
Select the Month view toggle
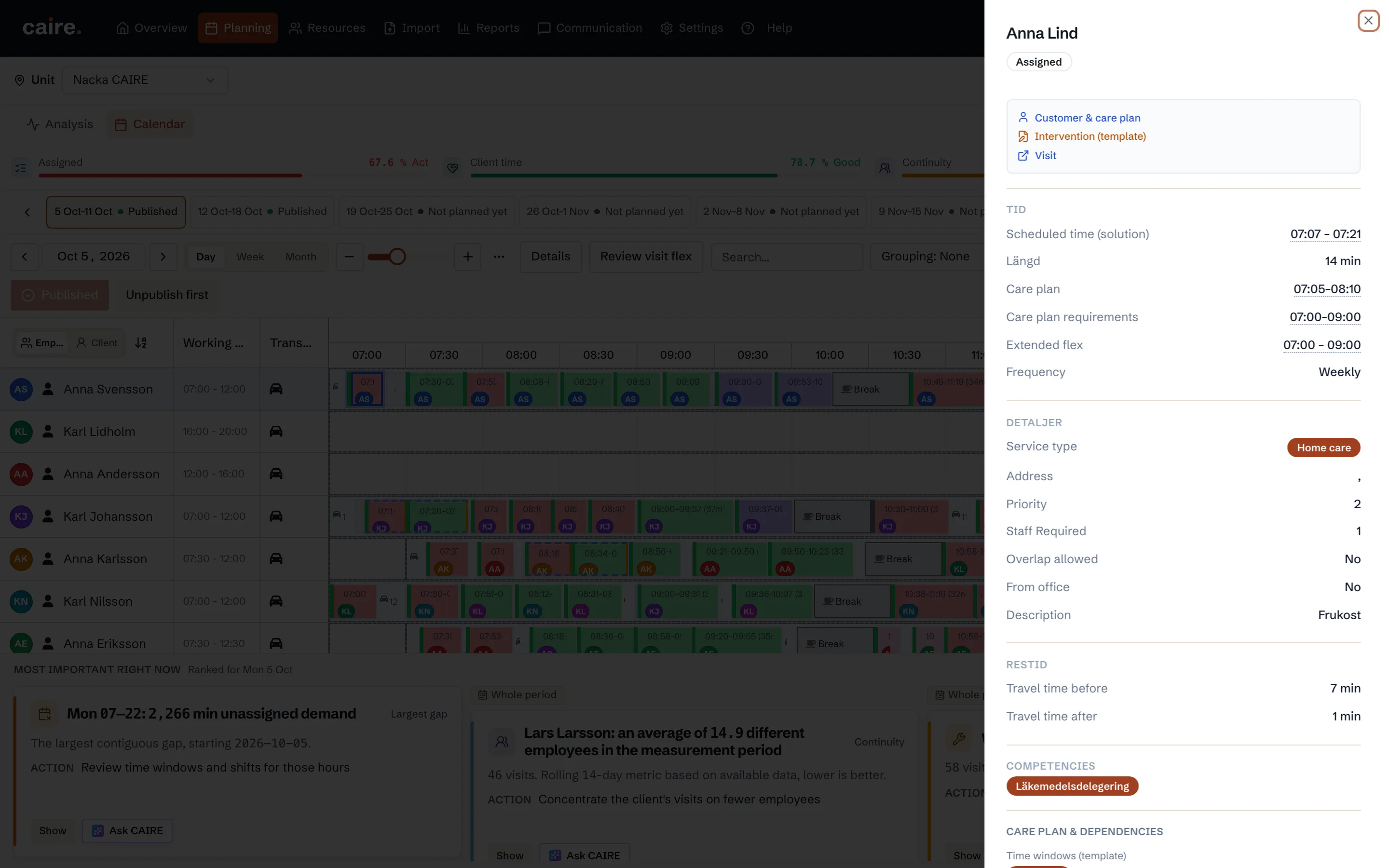[301, 257]
